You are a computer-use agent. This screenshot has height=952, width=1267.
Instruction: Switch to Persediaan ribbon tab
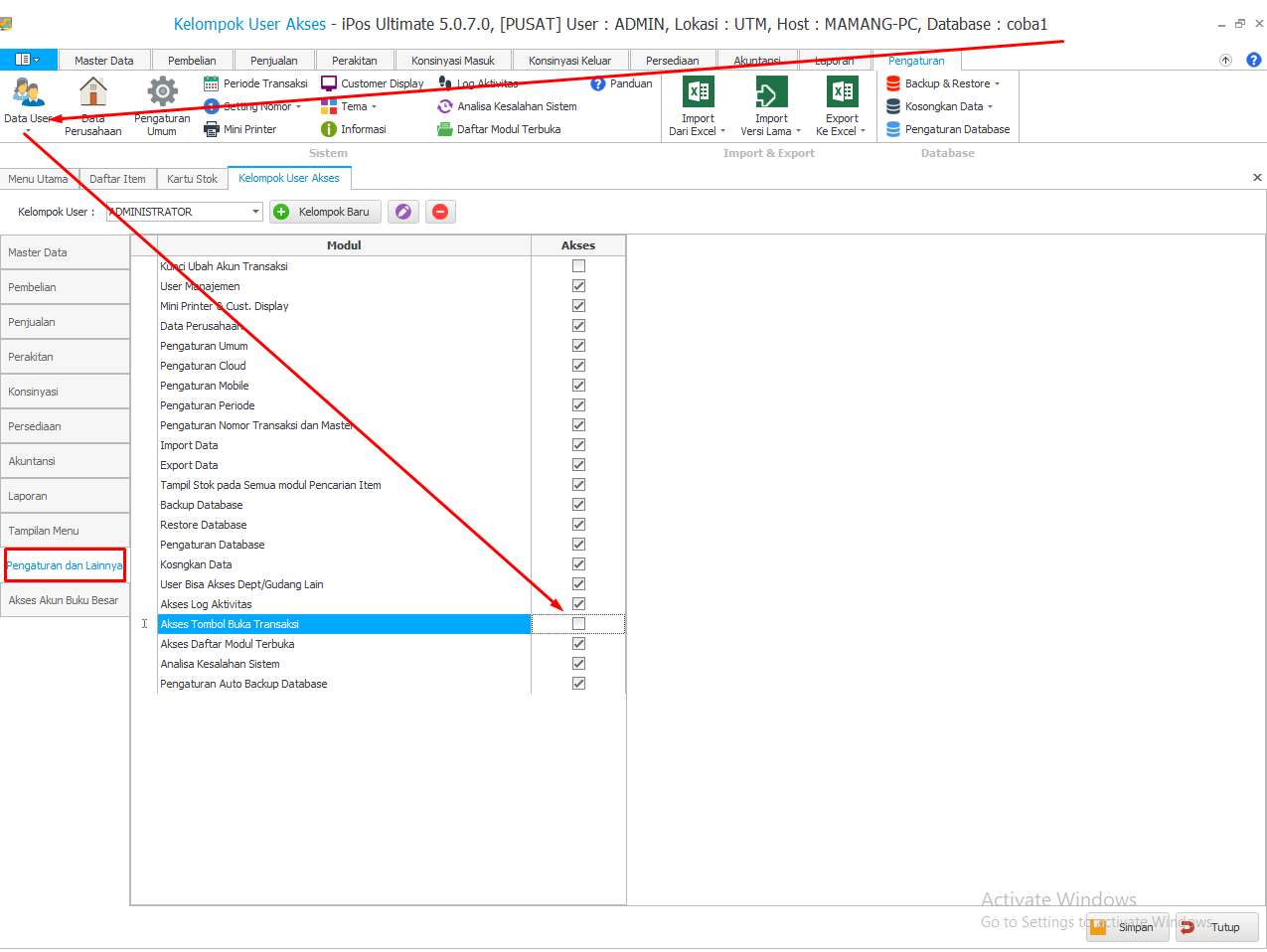tap(672, 61)
